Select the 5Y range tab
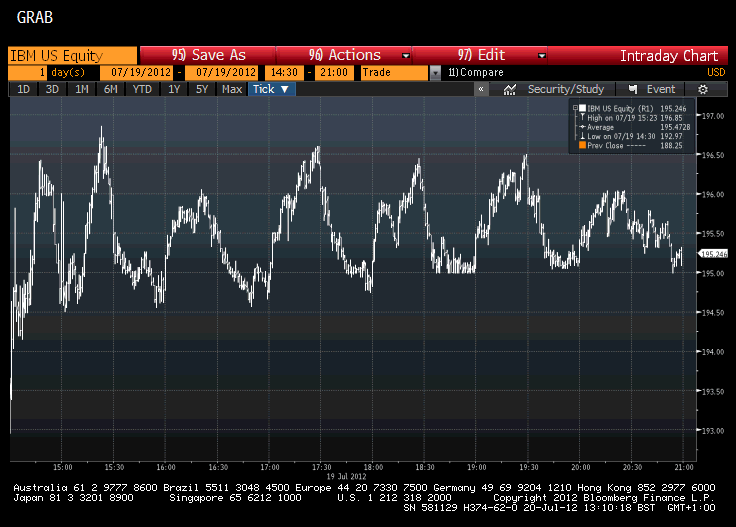The height and width of the screenshot is (527, 736). [202, 89]
